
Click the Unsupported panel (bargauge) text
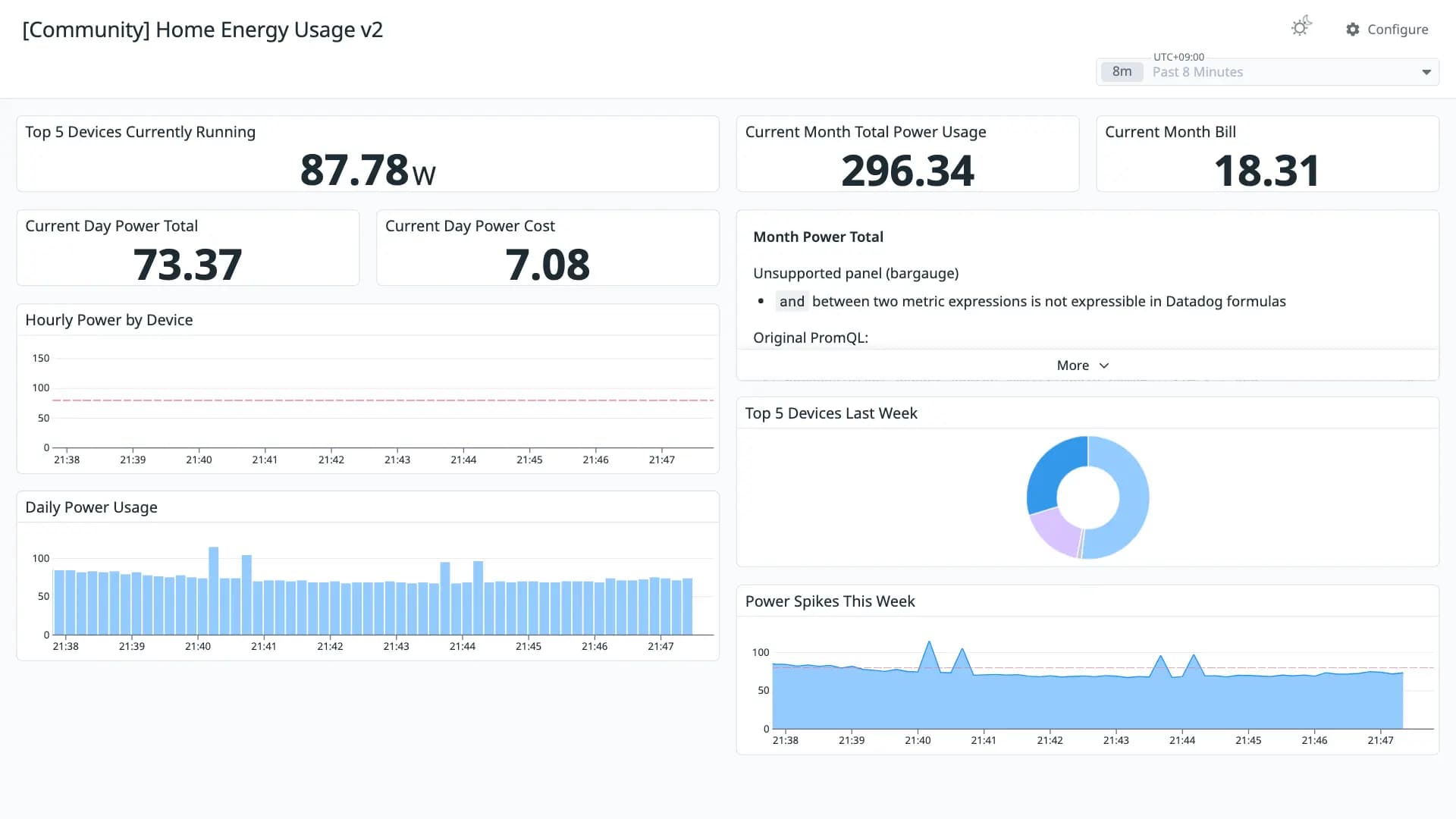click(x=856, y=273)
